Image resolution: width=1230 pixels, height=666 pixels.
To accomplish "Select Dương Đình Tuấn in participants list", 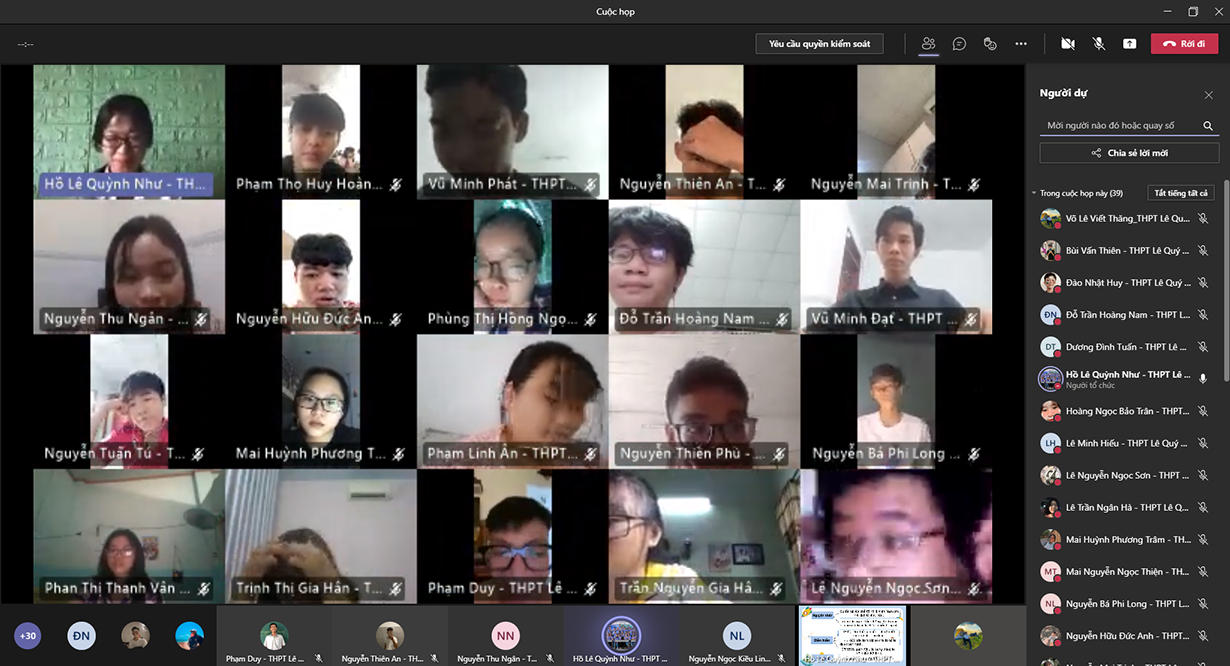I will point(1125,347).
